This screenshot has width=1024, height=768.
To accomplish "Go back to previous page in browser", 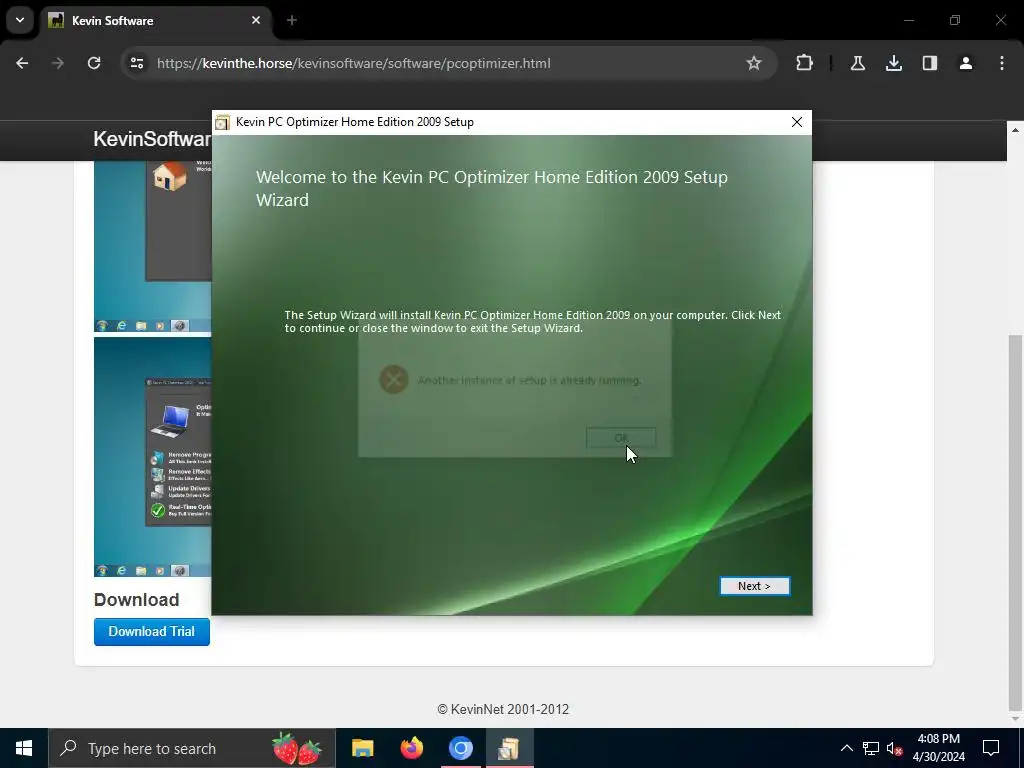I will tap(22, 63).
